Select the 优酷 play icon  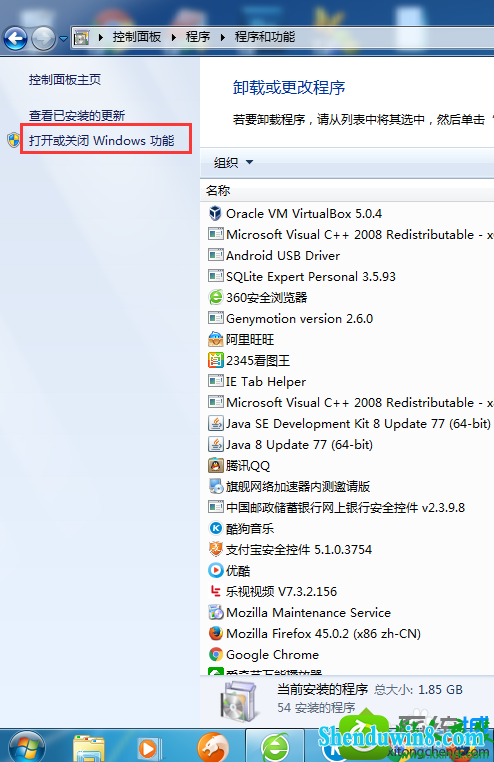[x=215, y=570]
